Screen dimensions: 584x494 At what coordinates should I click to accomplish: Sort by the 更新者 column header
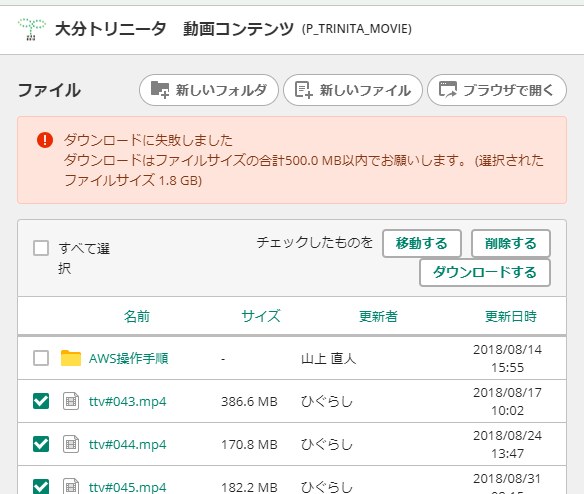[x=378, y=316]
